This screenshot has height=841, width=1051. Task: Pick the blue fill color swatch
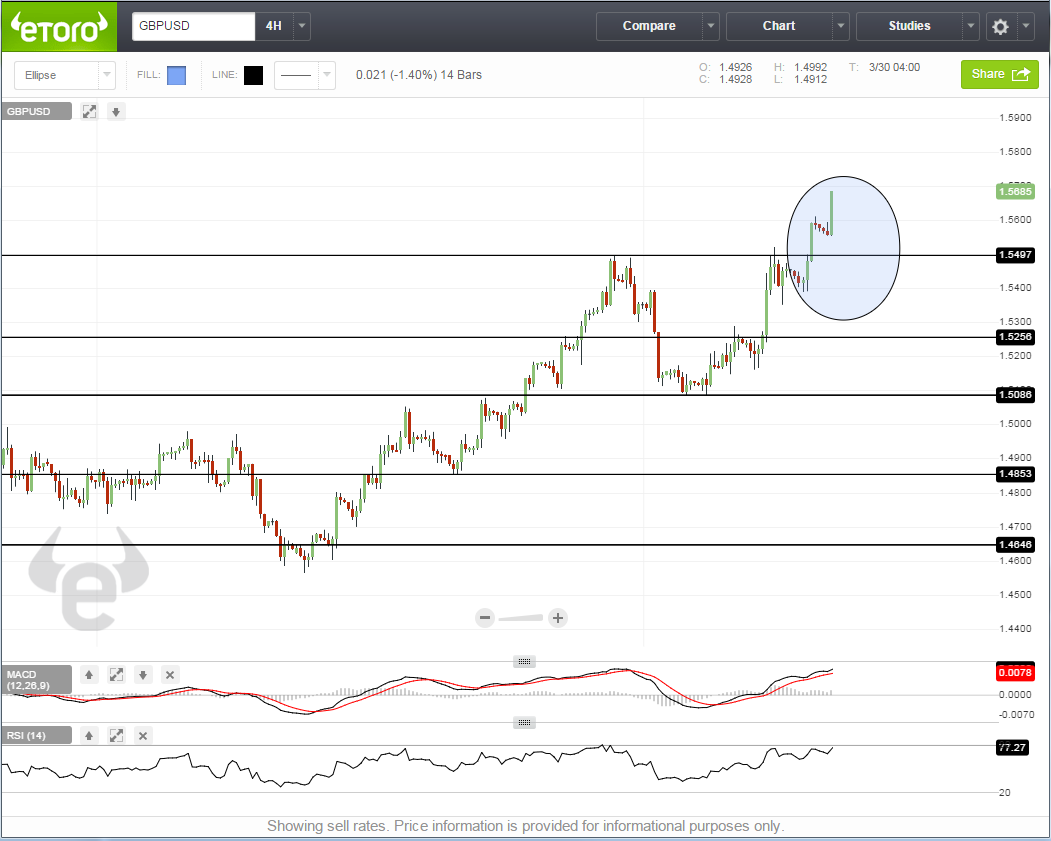coord(176,75)
